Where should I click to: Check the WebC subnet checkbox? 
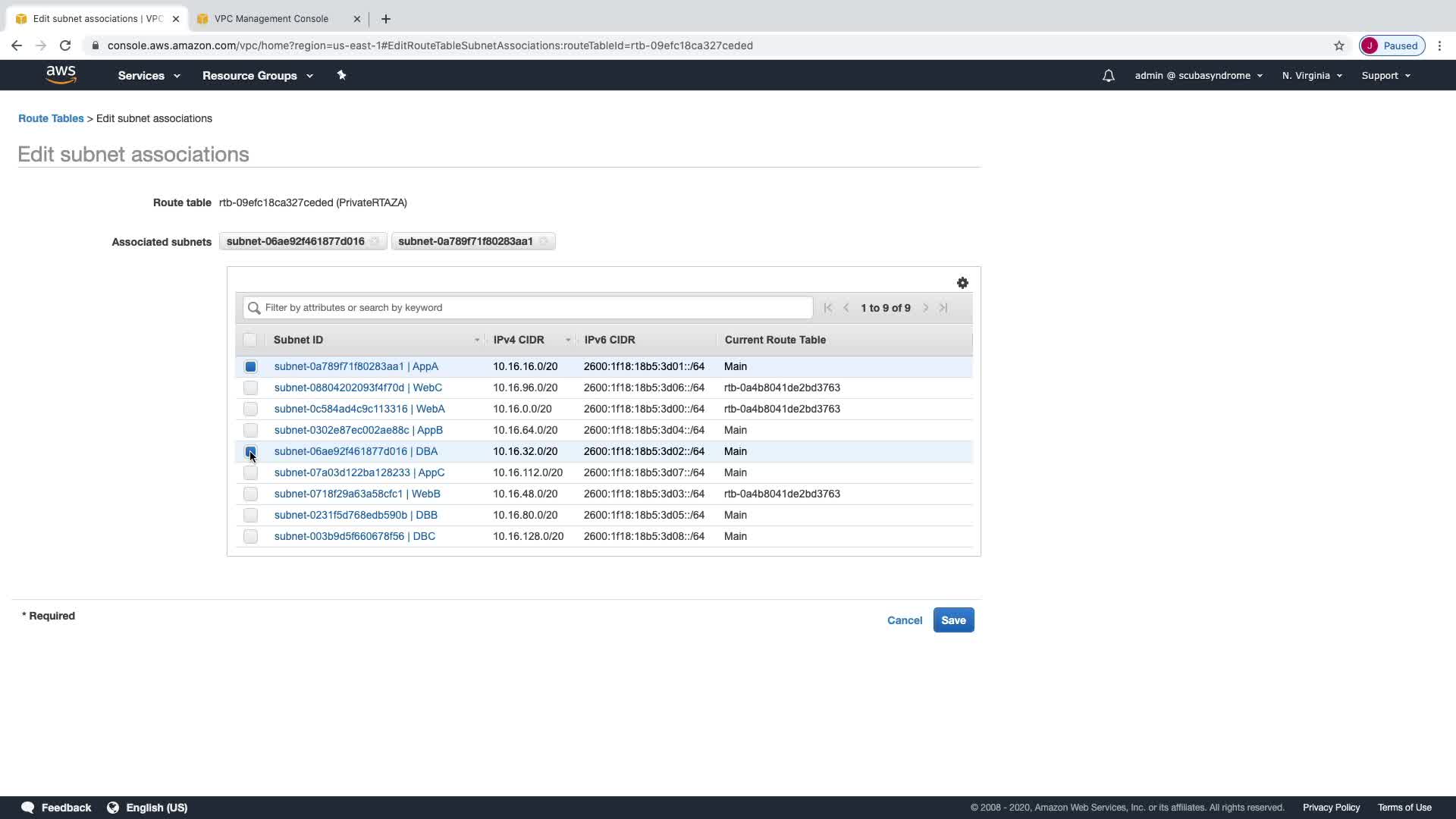click(250, 388)
